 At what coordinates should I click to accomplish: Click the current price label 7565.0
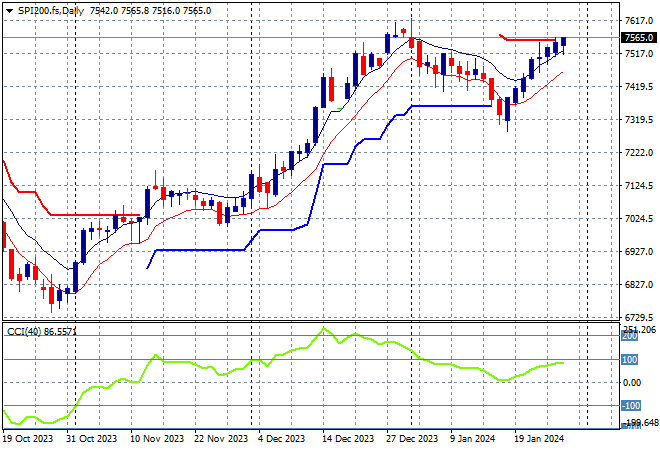click(x=638, y=37)
